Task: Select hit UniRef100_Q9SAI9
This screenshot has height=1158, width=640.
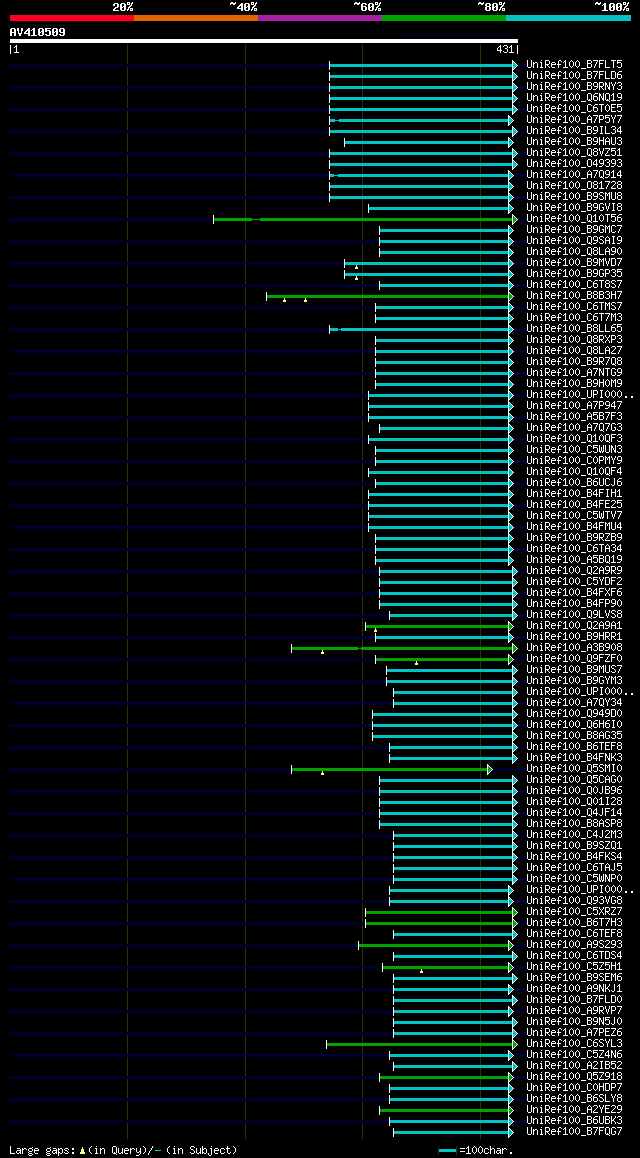Action: tap(574, 241)
